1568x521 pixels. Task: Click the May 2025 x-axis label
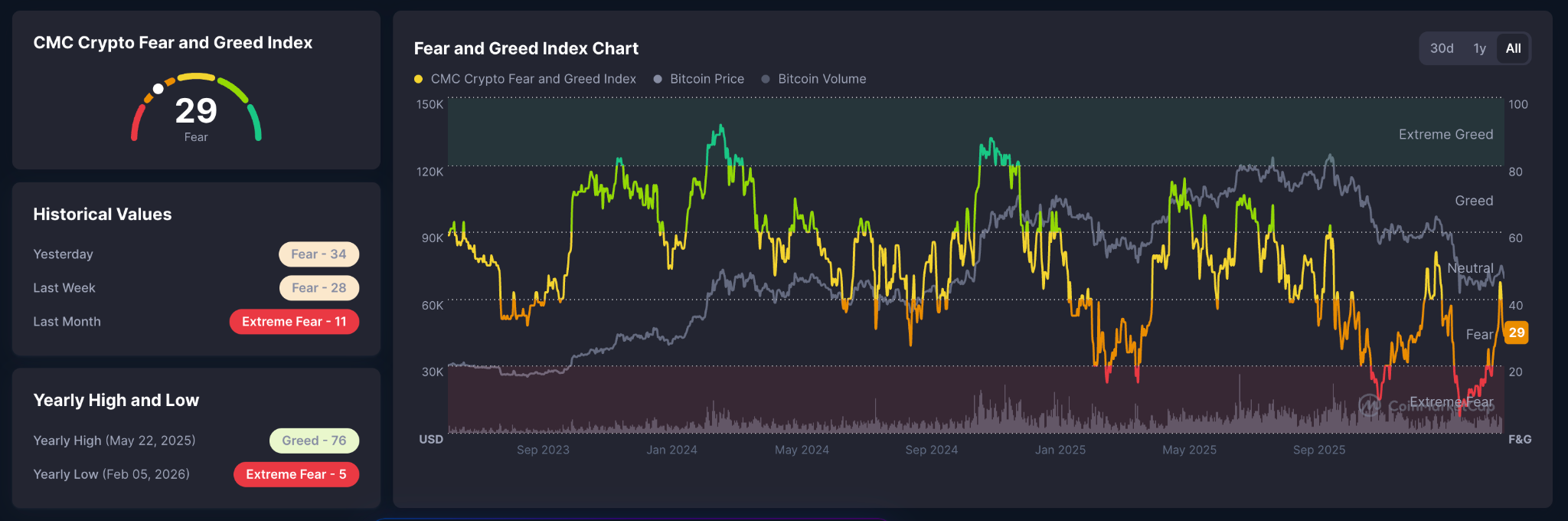click(x=1189, y=450)
